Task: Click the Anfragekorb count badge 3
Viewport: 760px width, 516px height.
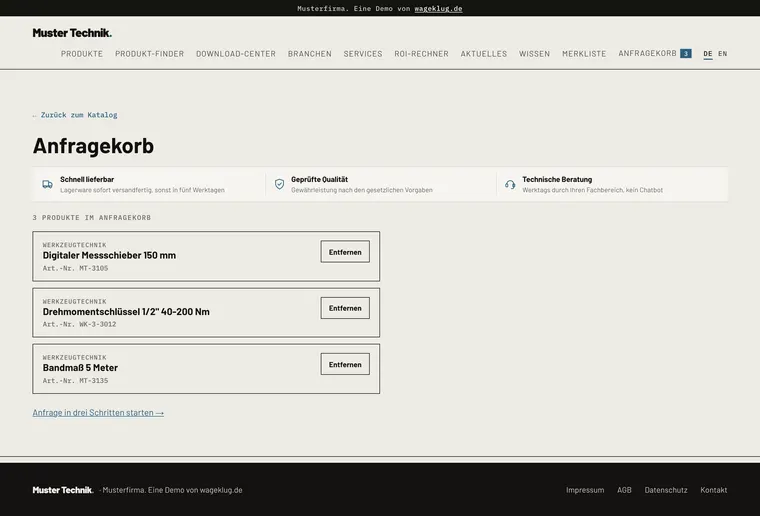Action: point(685,53)
